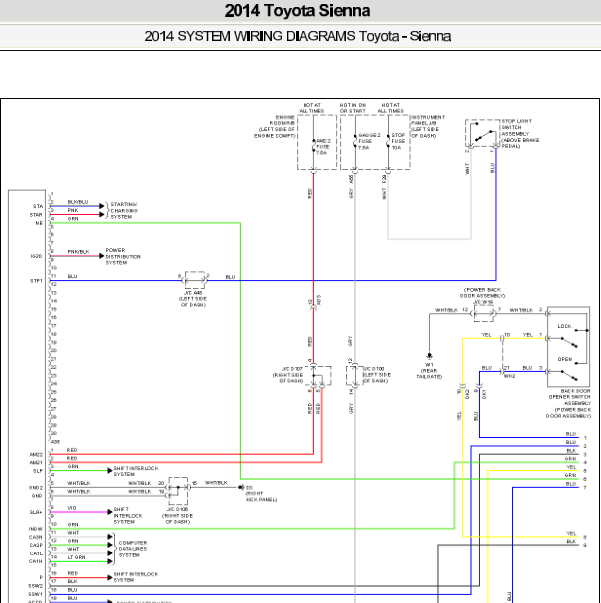Click the "AM21" terminal label

(x=36, y=463)
